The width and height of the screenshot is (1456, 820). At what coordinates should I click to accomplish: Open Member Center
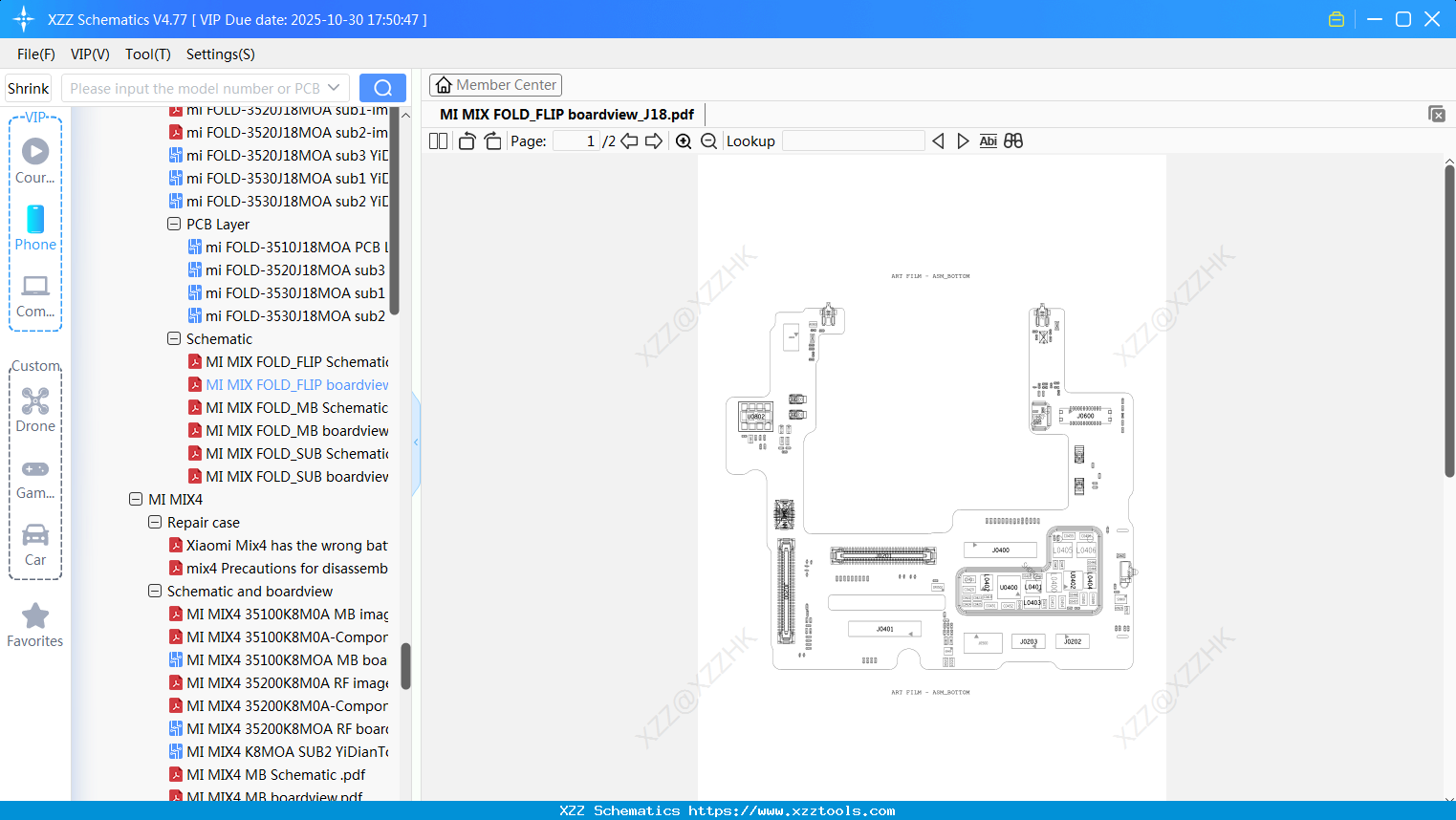pyautogui.click(x=495, y=85)
